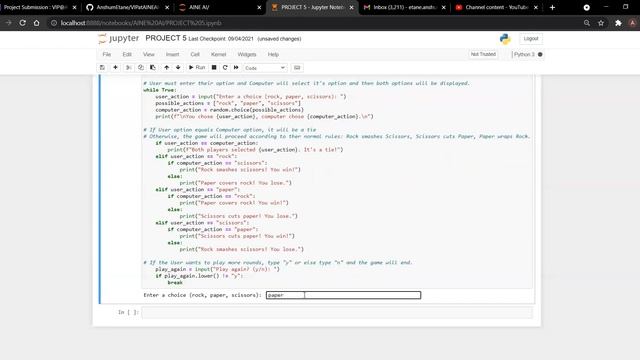Viewport: 640px width, 360px height.
Task: Click the recording indicator in title bar
Action: point(587,7)
